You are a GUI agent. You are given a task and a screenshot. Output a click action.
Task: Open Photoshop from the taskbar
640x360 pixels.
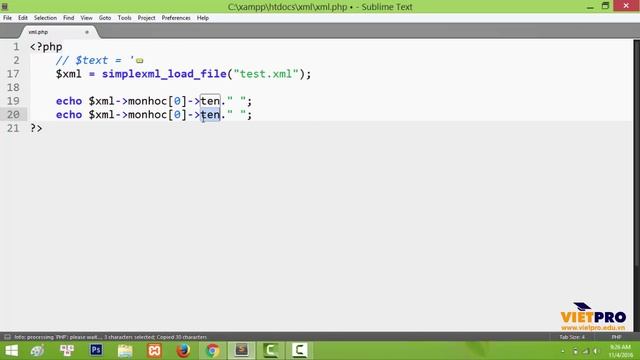[96, 351]
